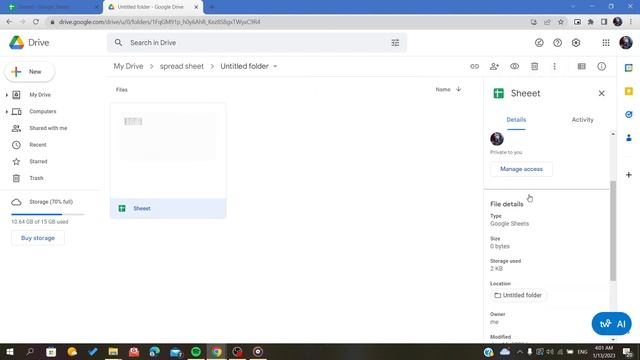Click the Manage access button
Screen dimensions: 640x360
(x=521, y=169)
